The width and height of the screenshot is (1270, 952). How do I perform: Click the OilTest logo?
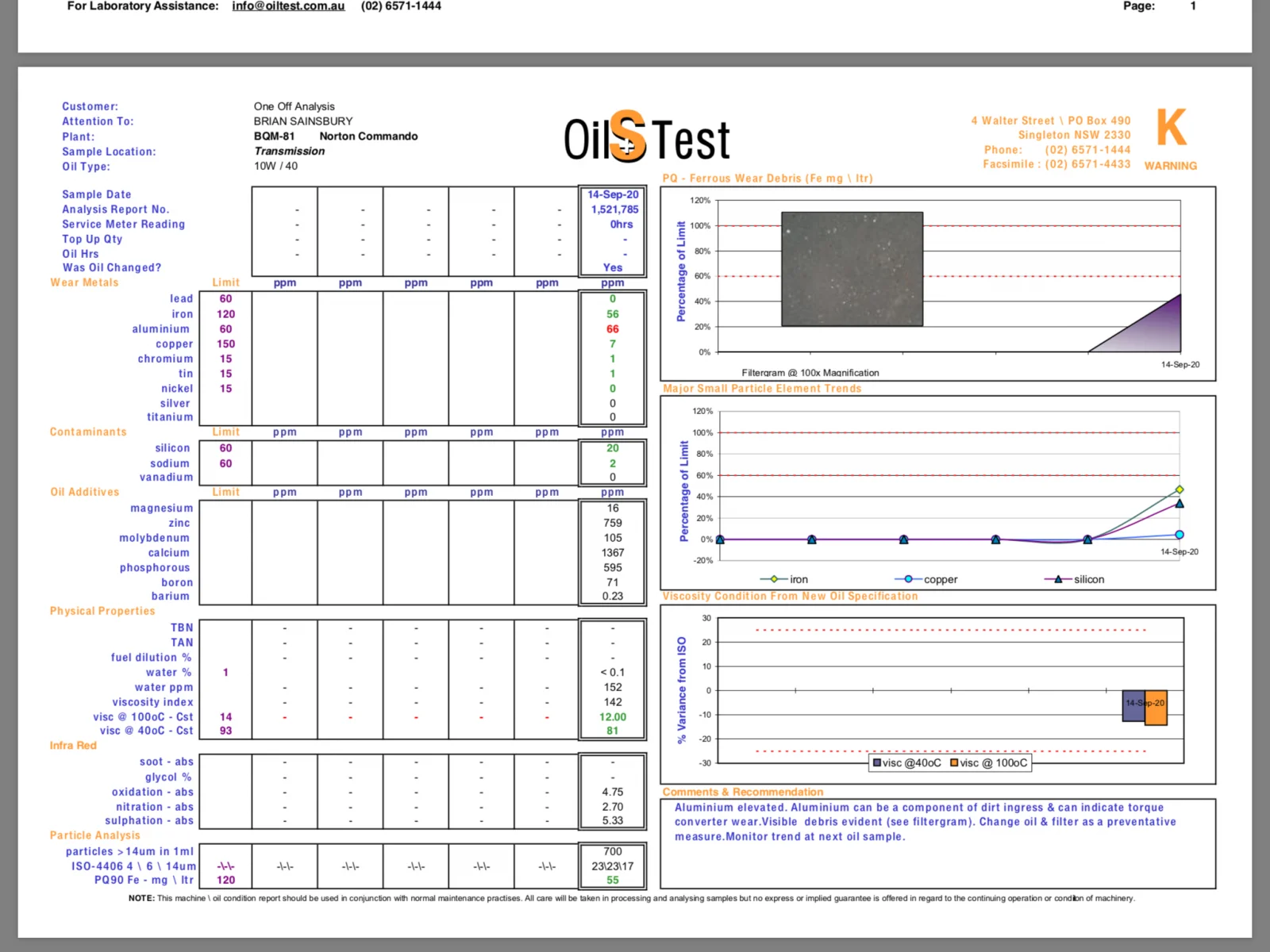click(x=646, y=138)
